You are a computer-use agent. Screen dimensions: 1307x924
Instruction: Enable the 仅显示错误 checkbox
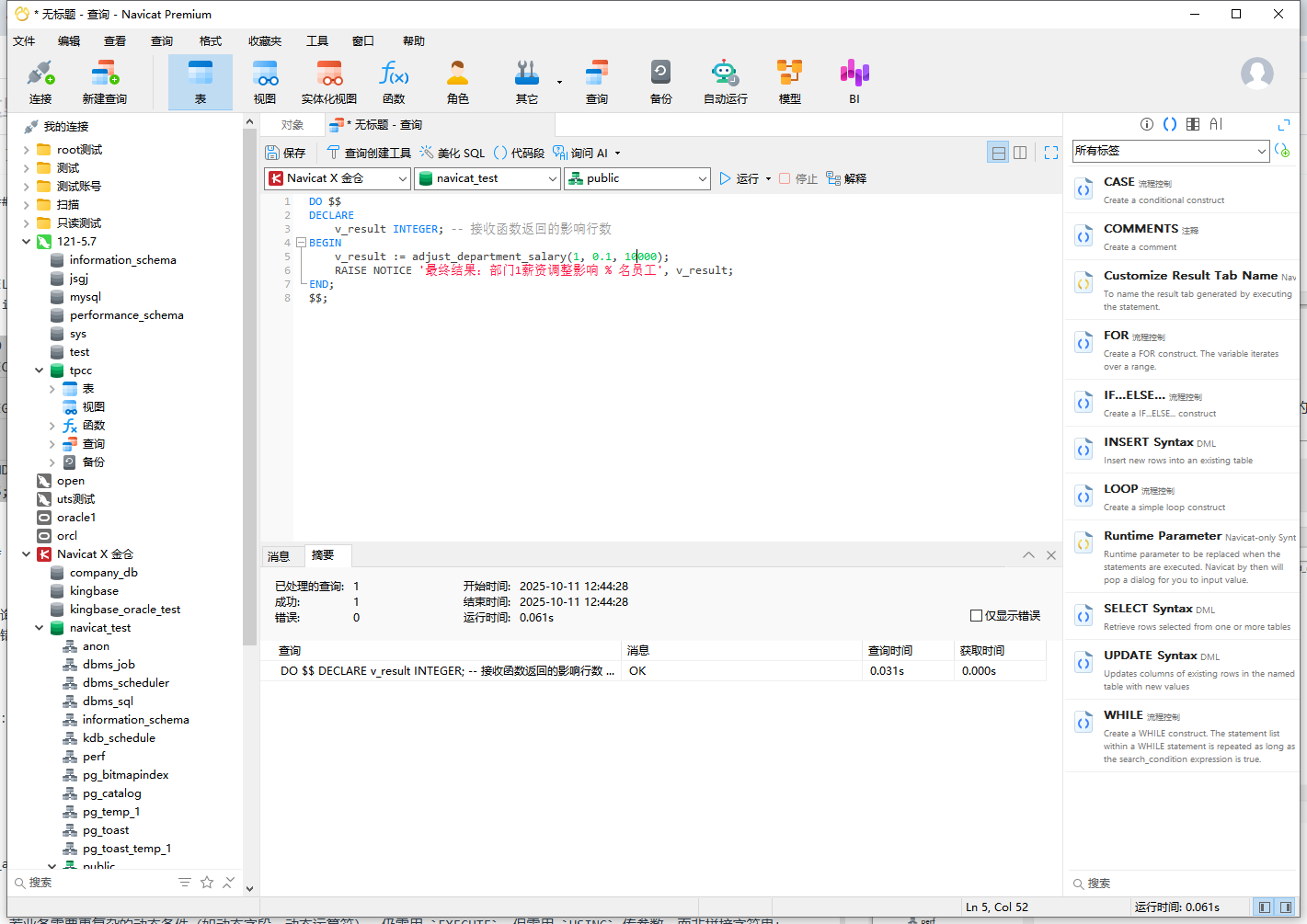[x=976, y=616]
